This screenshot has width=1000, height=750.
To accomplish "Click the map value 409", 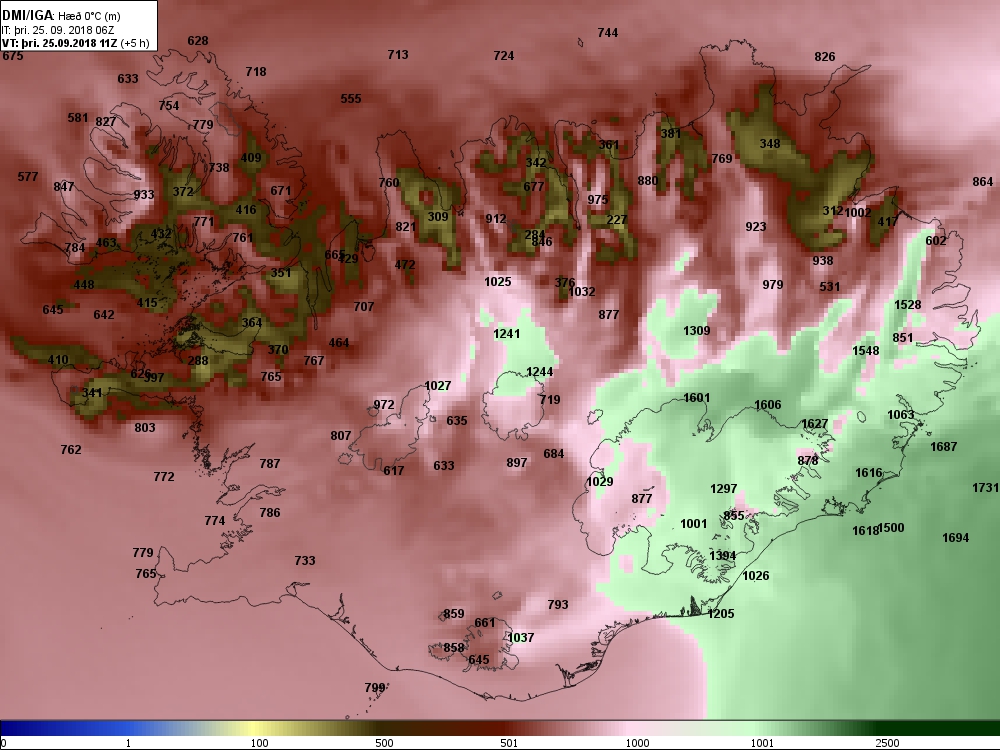I will click(251, 158).
